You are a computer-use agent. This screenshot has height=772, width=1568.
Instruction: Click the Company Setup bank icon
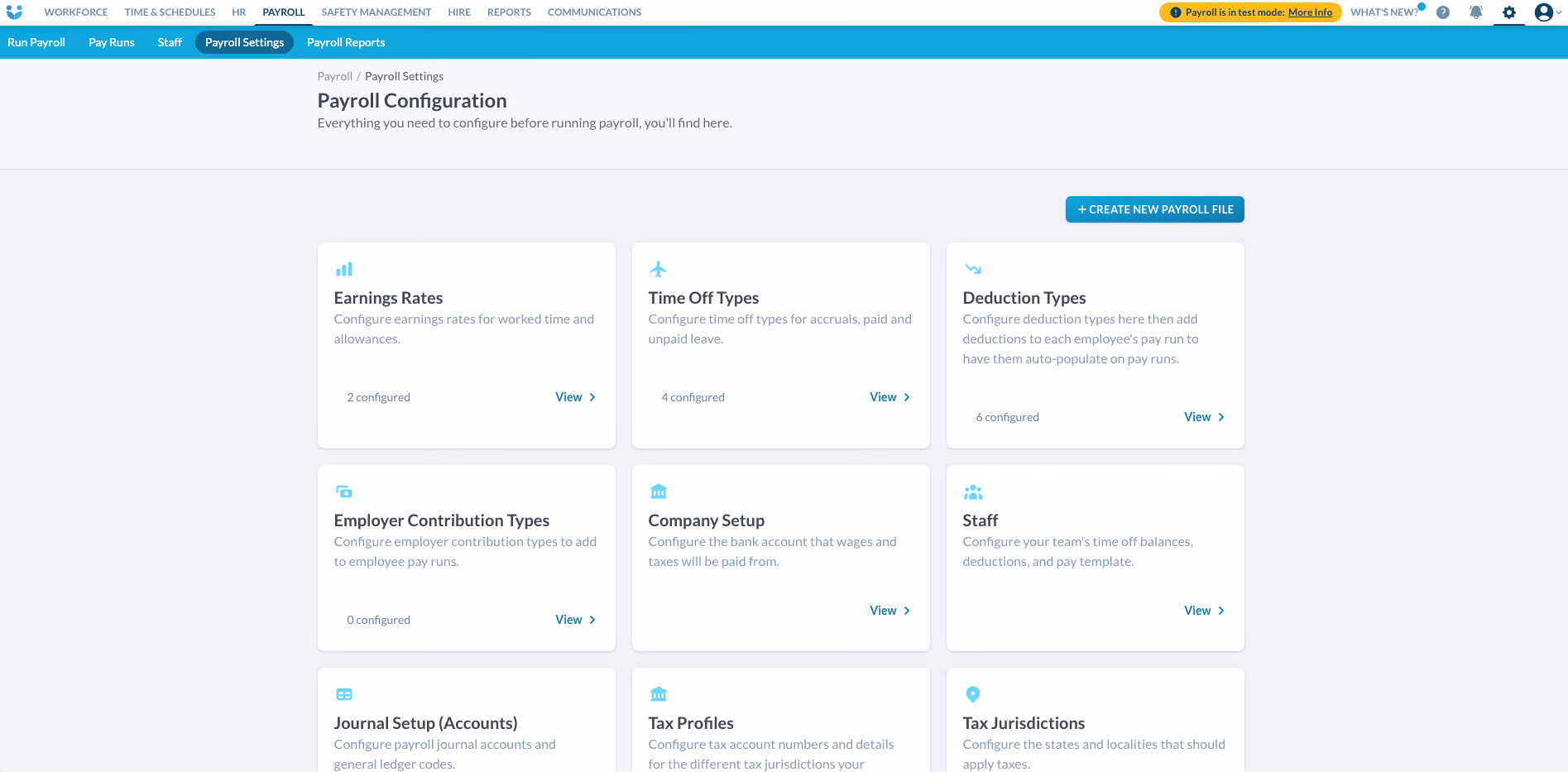(659, 491)
